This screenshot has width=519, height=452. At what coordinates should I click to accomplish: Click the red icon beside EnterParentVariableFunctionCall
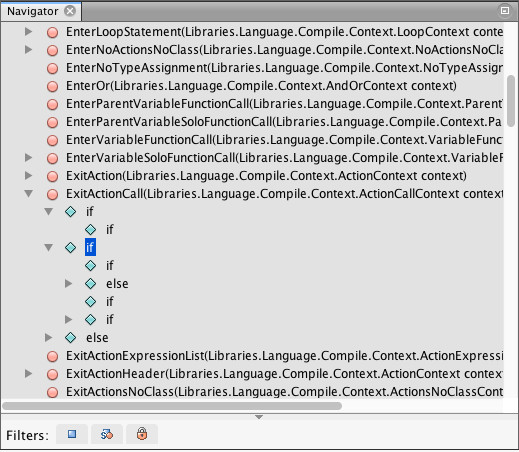pos(52,104)
